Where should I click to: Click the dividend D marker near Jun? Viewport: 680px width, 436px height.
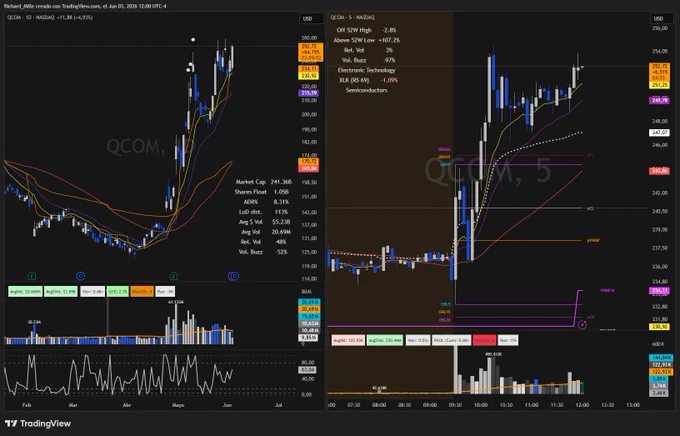pos(234,275)
